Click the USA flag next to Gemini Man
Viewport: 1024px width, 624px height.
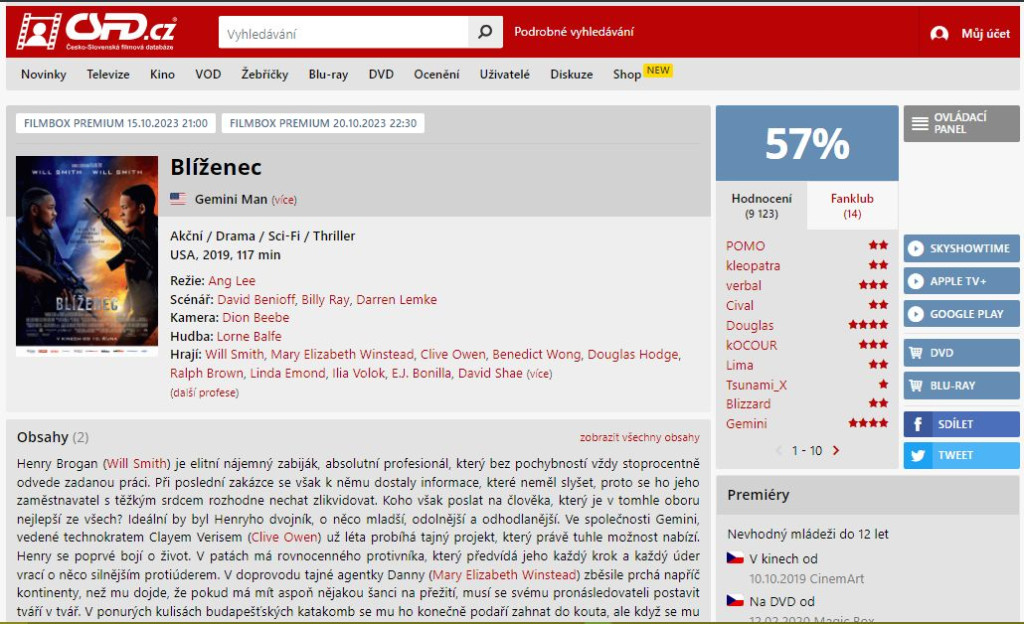coord(178,198)
